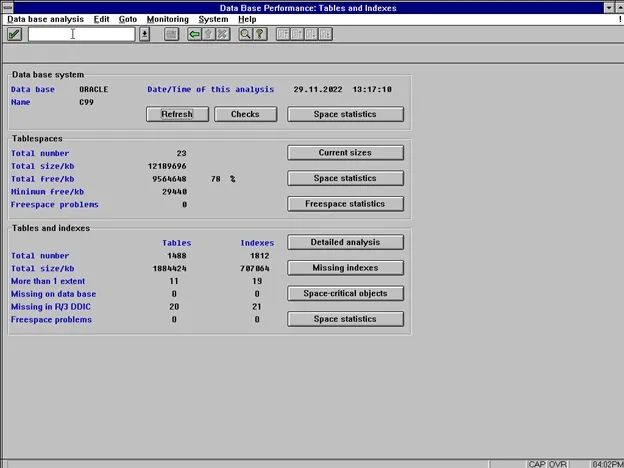Click the Cancel icon in toolbar
Viewport: 624px width, 468px height.
[222, 34]
